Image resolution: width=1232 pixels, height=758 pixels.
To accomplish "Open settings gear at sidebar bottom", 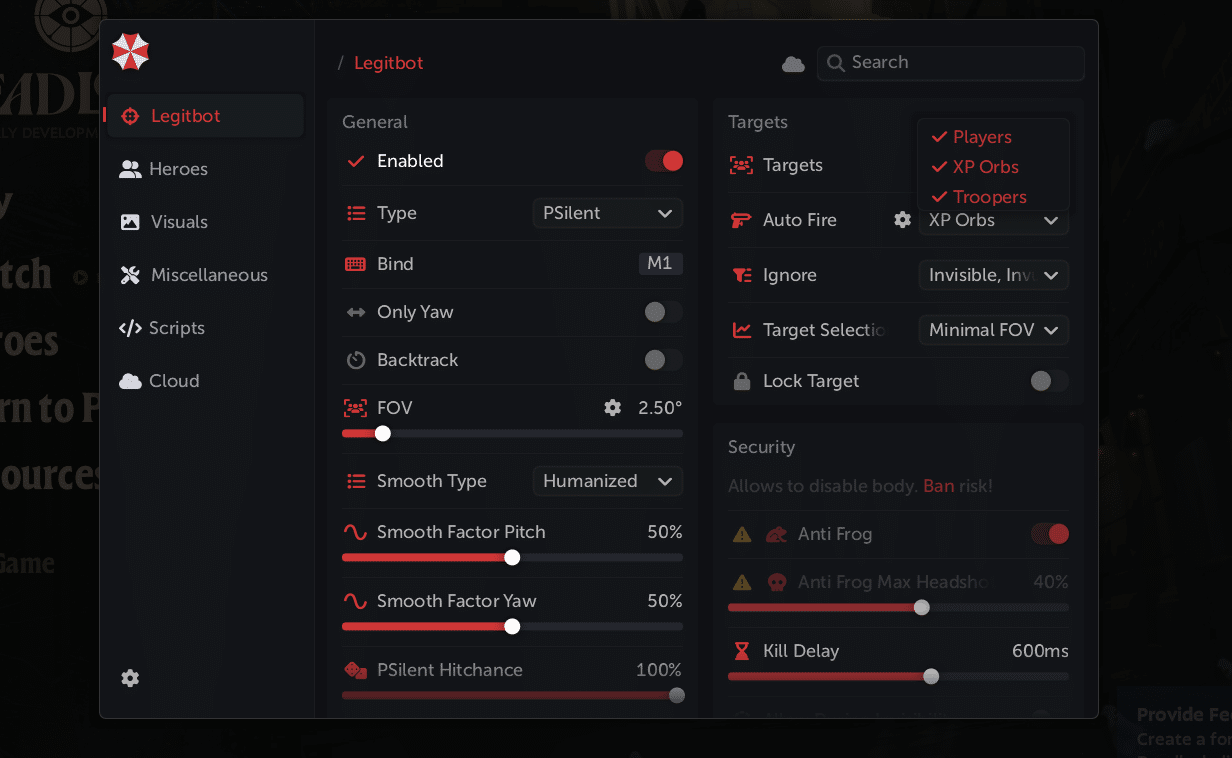I will 130,678.
